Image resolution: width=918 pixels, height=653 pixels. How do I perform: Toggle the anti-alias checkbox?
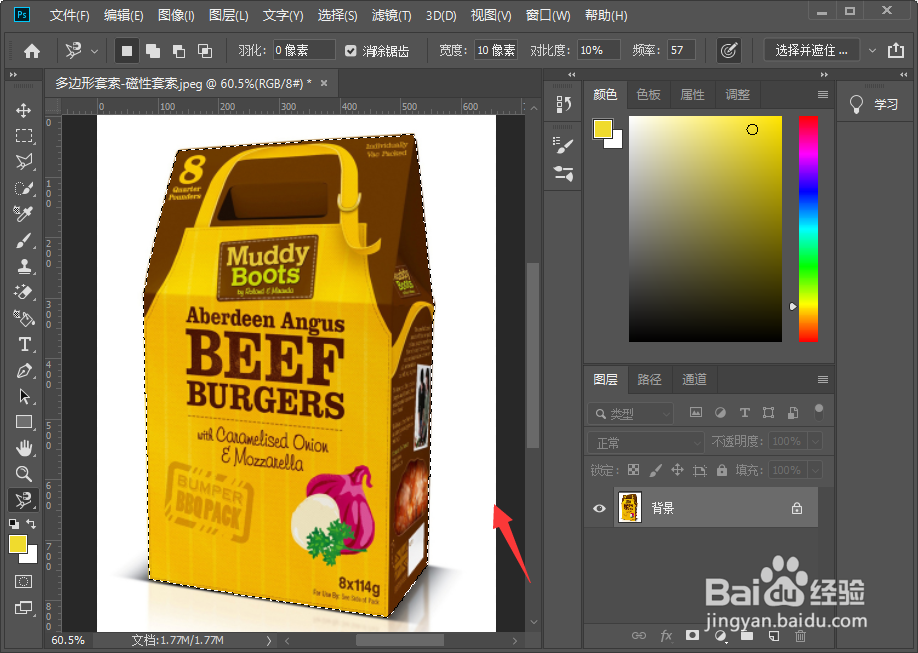[x=350, y=51]
